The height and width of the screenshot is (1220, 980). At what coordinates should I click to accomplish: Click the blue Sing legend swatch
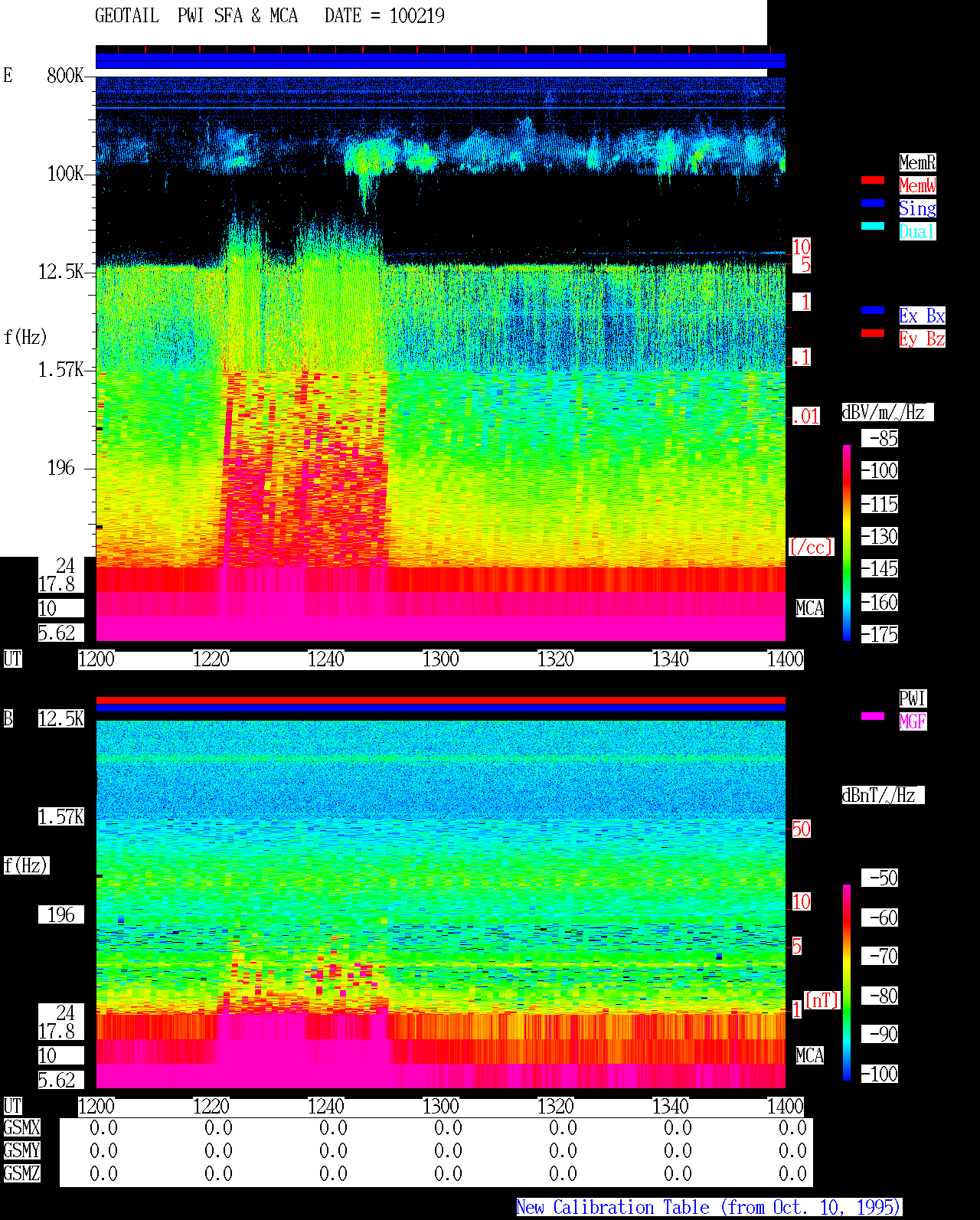pyautogui.click(x=873, y=203)
